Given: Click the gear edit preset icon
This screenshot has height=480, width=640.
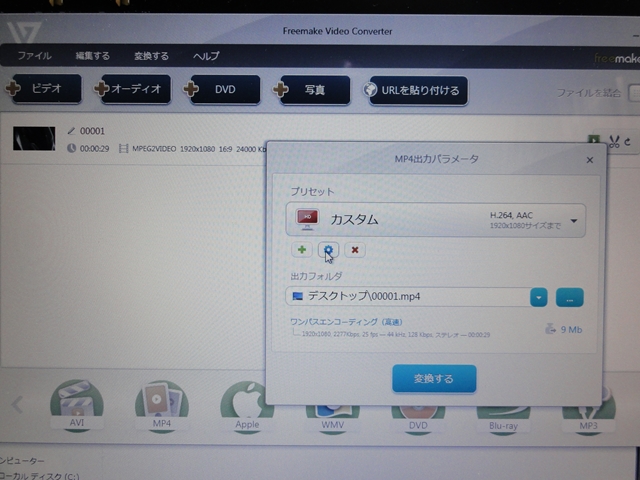Looking at the screenshot, I should coord(328,250).
